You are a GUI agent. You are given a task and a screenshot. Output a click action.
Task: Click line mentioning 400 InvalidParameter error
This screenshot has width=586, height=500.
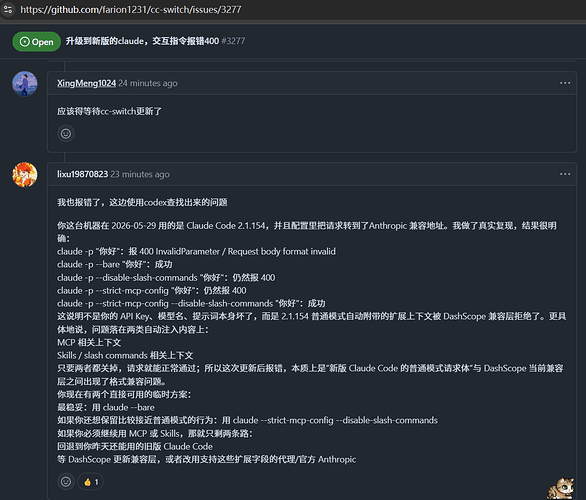196,251
